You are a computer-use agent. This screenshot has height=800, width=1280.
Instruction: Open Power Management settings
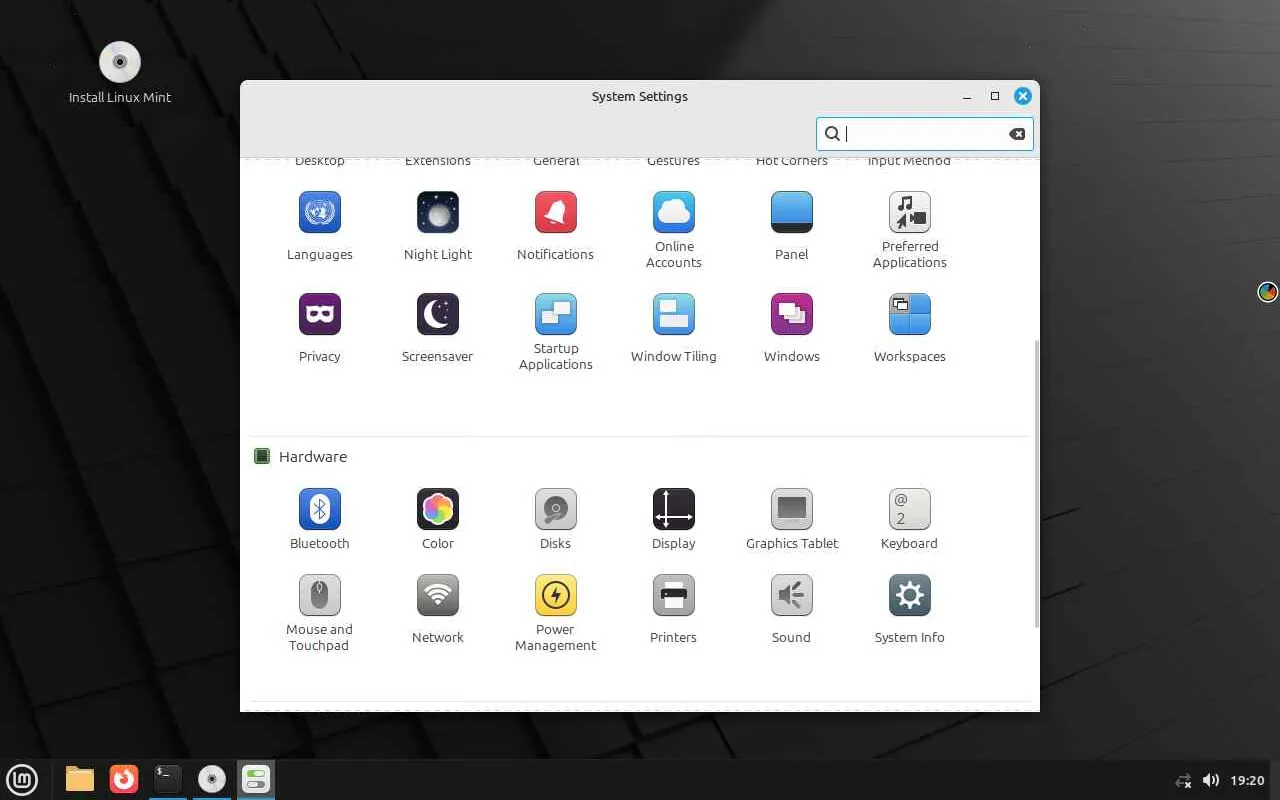point(556,614)
